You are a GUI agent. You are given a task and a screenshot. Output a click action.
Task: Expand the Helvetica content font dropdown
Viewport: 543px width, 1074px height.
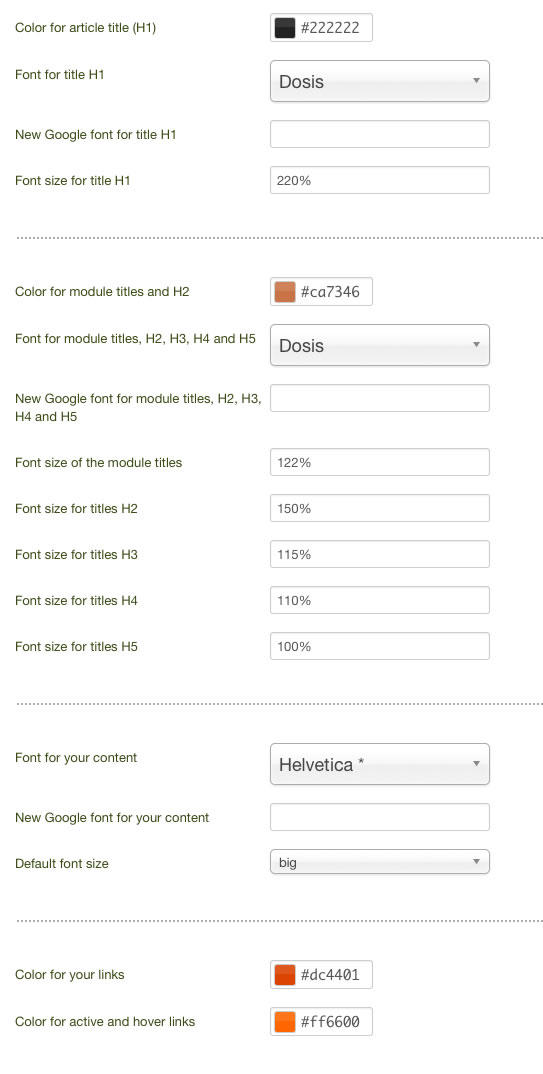(380, 764)
